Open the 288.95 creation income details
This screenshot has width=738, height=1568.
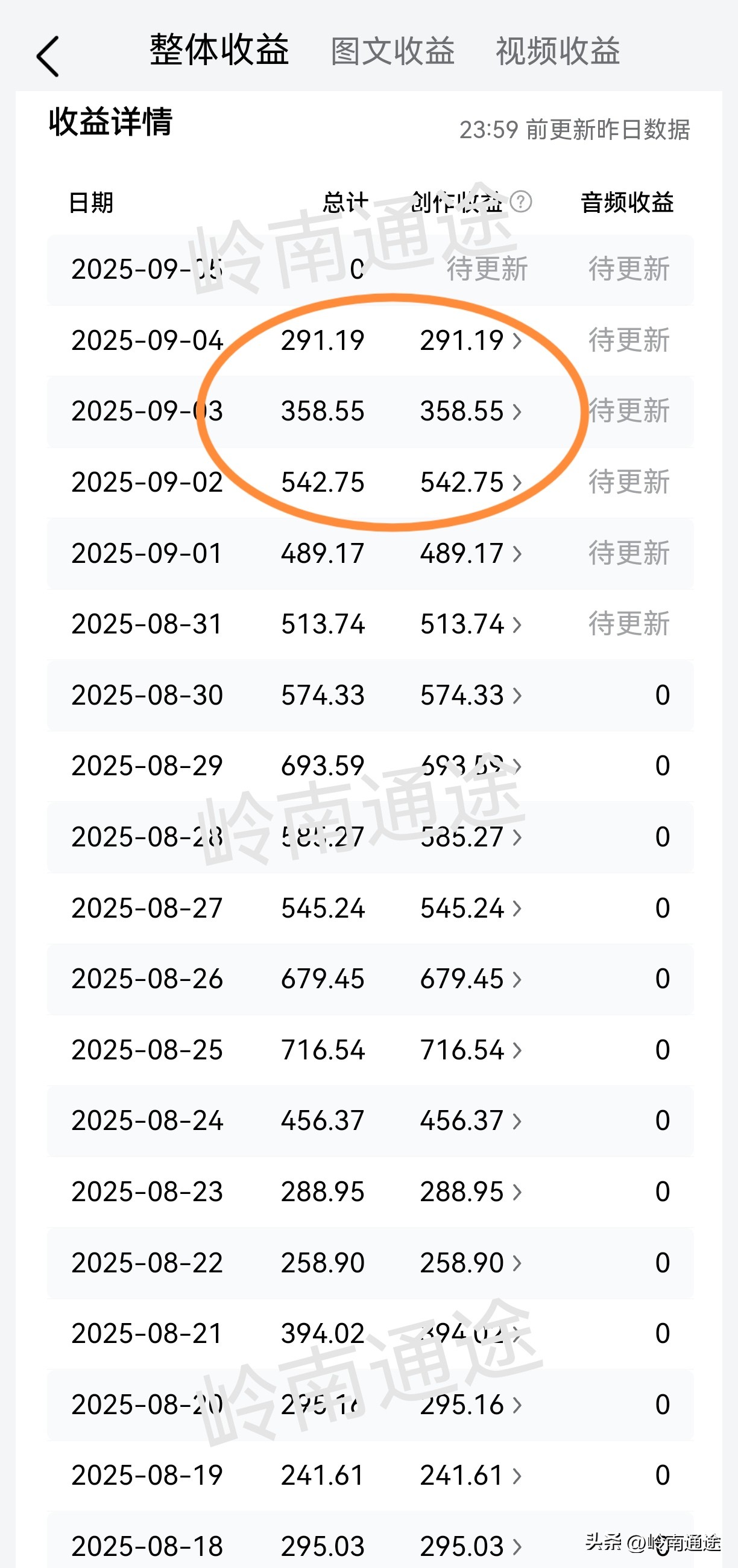(x=517, y=1192)
